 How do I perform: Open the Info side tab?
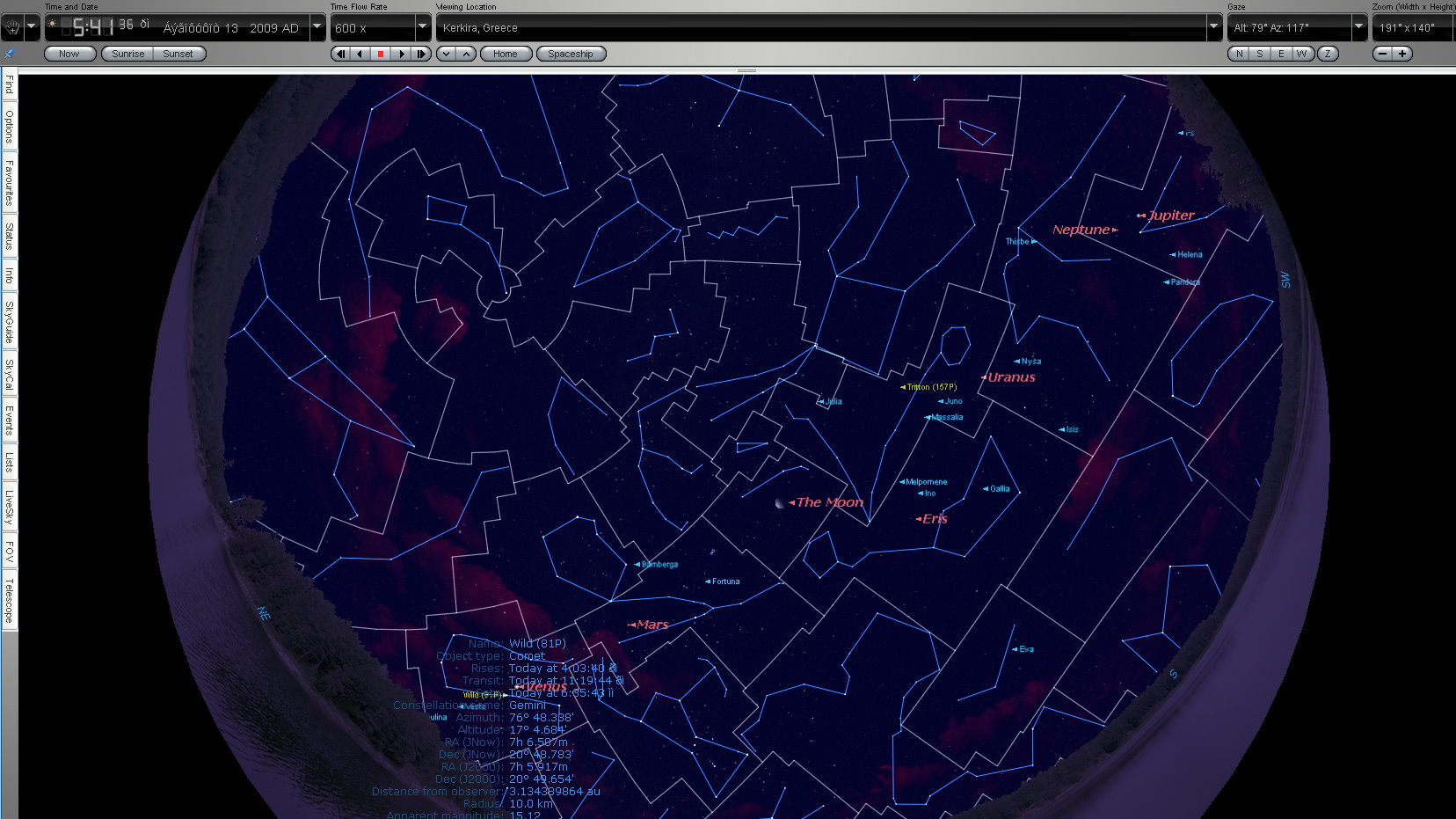9,275
